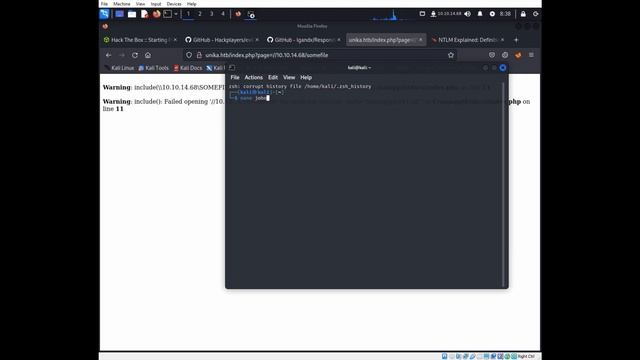
Task: Open the VirtualBox Help menu
Action: pyautogui.click(x=191, y=4)
